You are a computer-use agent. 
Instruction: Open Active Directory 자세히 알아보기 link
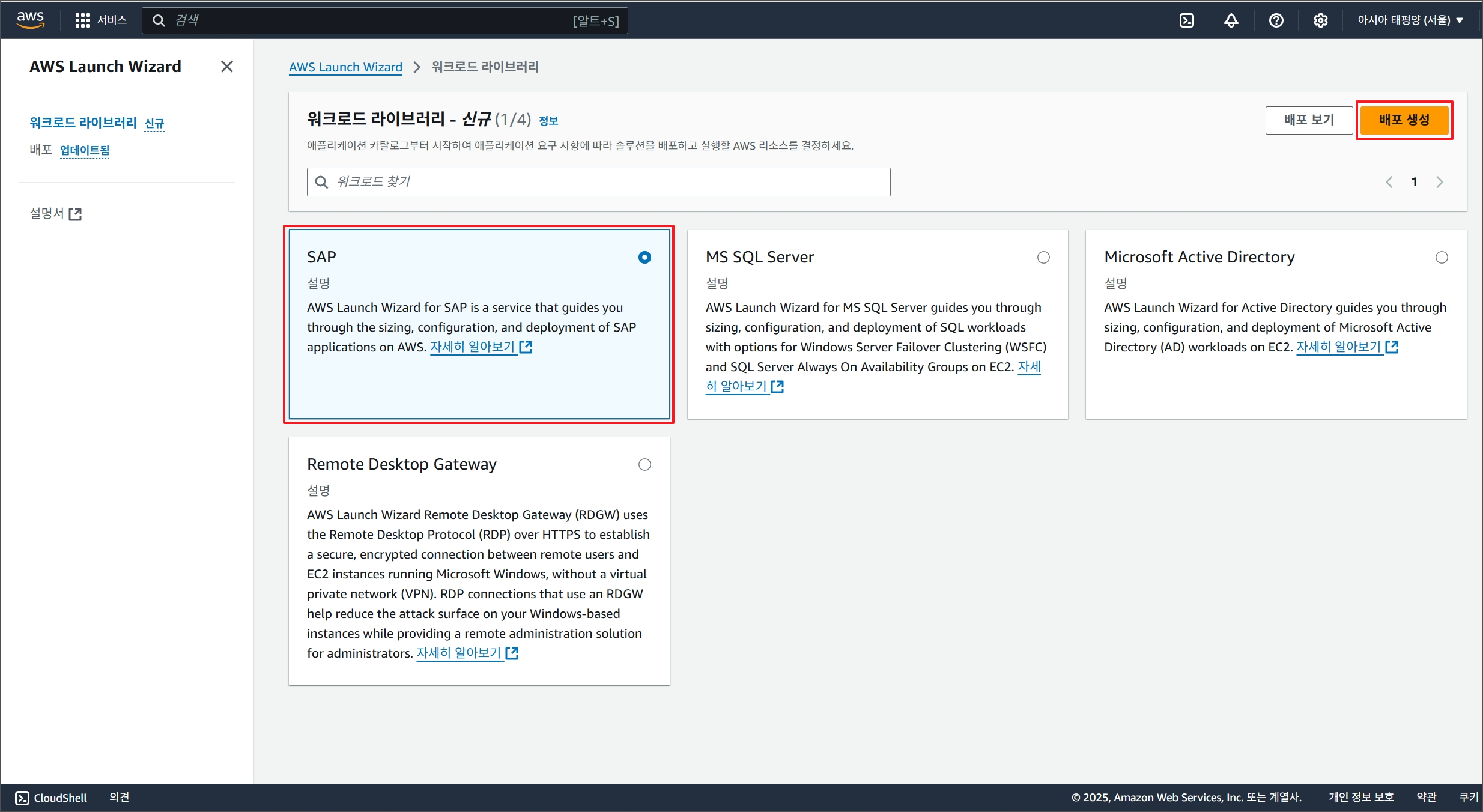(x=1347, y=347)
